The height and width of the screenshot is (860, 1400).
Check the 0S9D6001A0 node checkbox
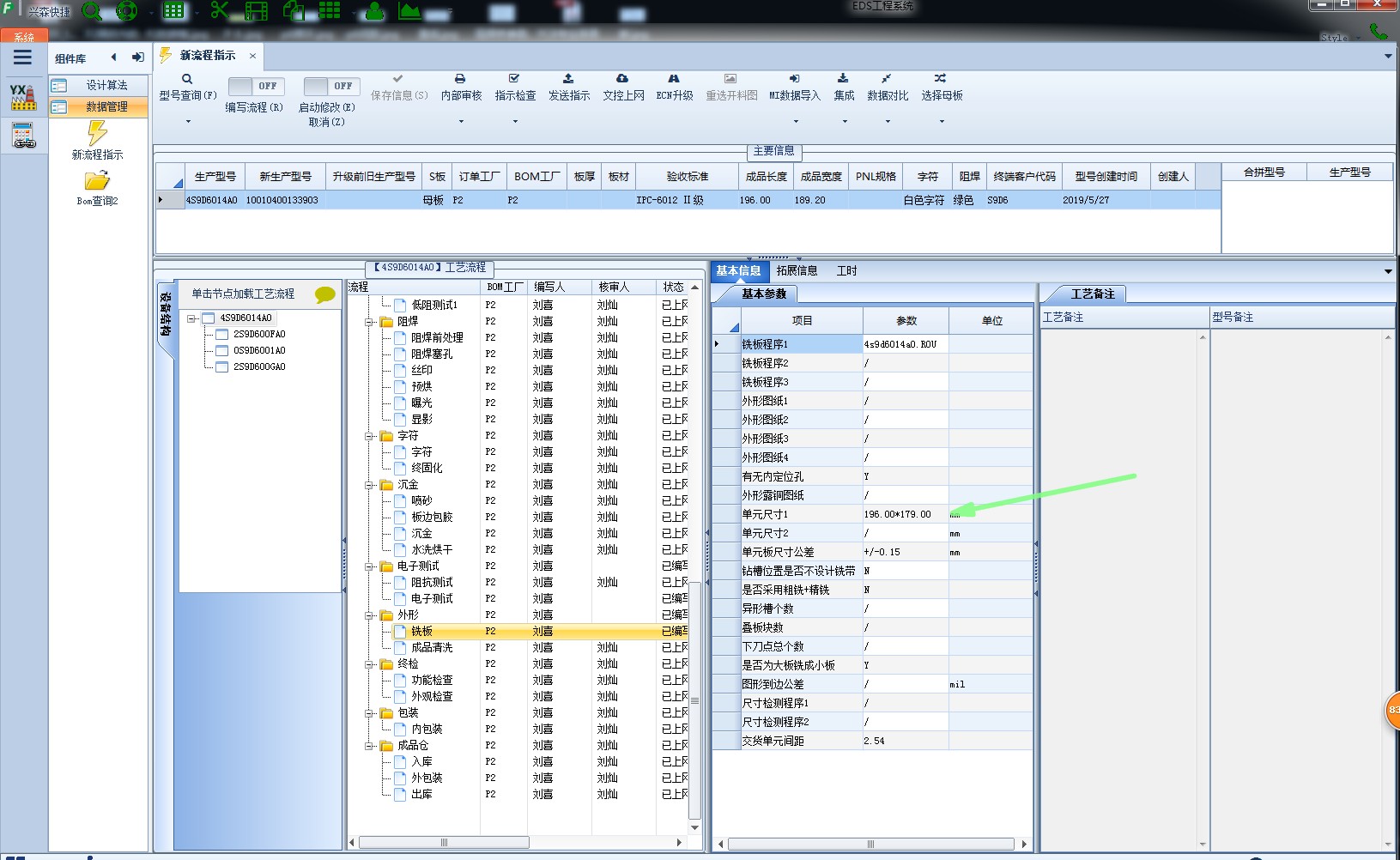[221, 350]
